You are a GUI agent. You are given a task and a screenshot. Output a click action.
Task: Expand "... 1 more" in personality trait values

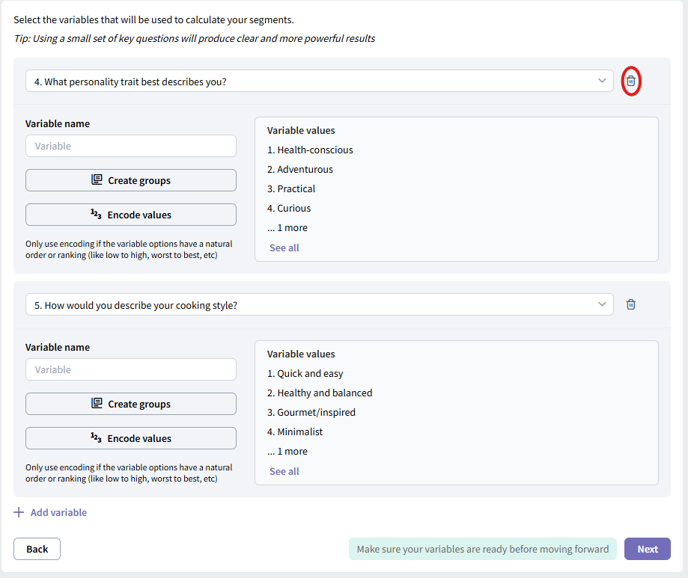point(287,228)
